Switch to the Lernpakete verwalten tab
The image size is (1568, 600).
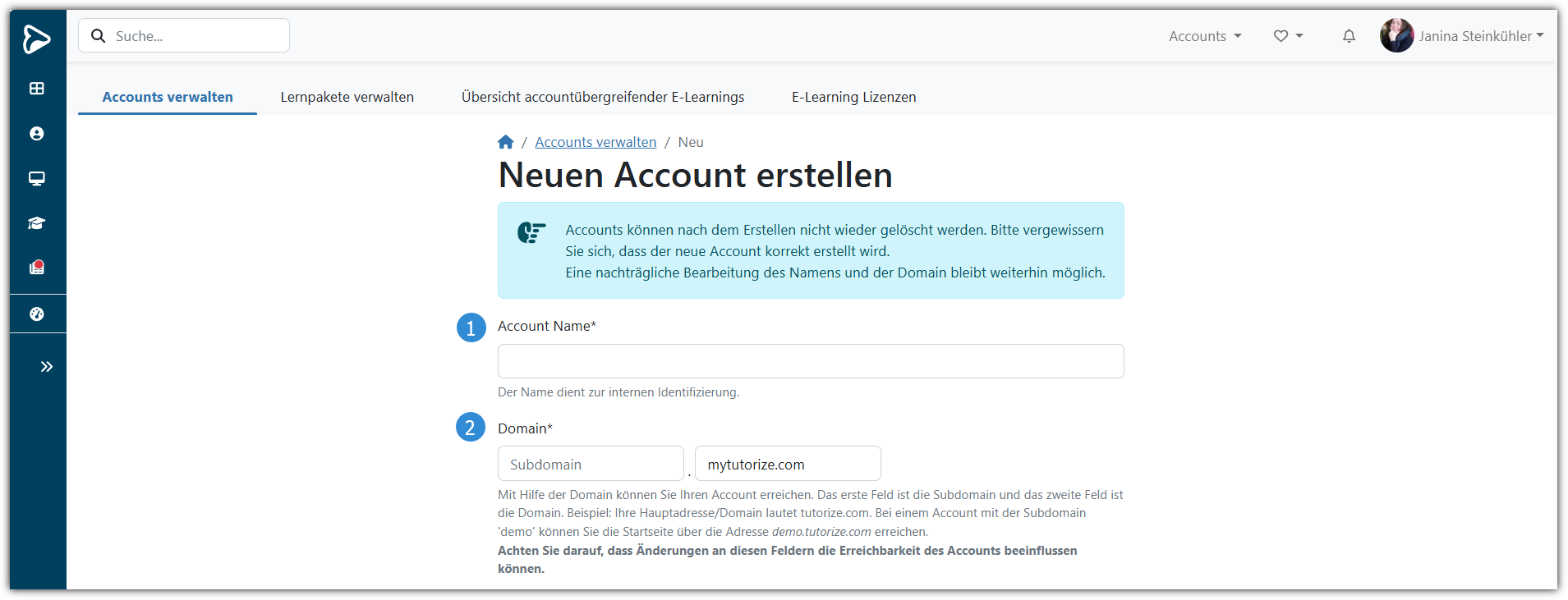[347, 97]
